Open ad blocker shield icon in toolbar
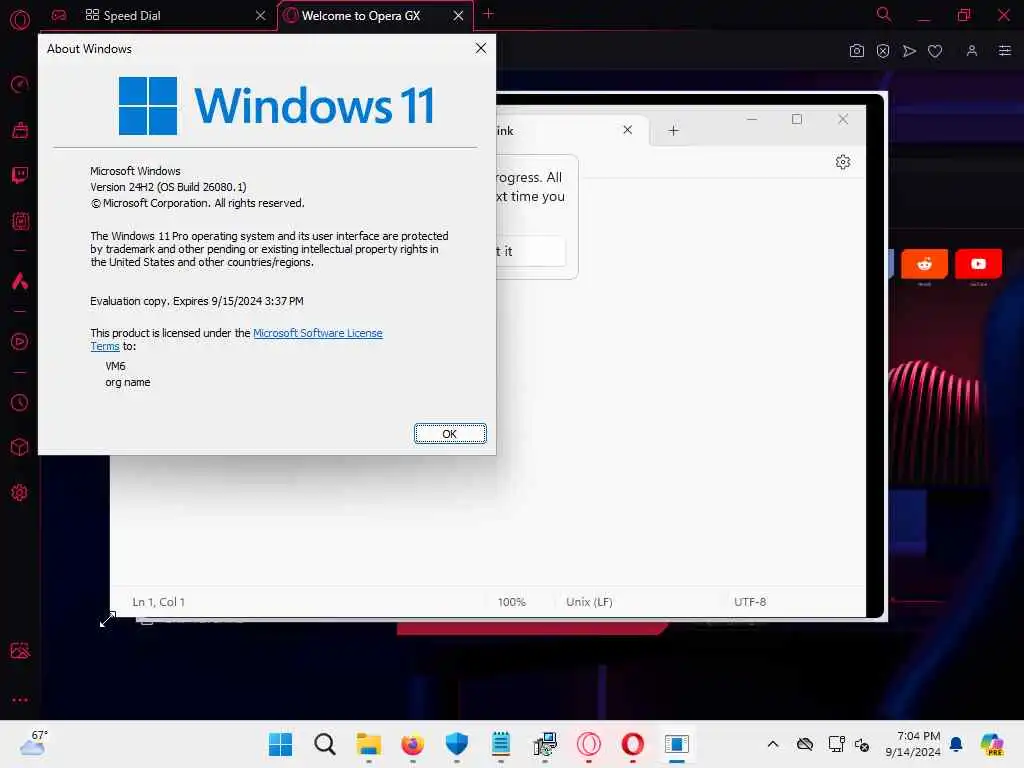This screenshot has width=1024, height=768. pos(883,51)
